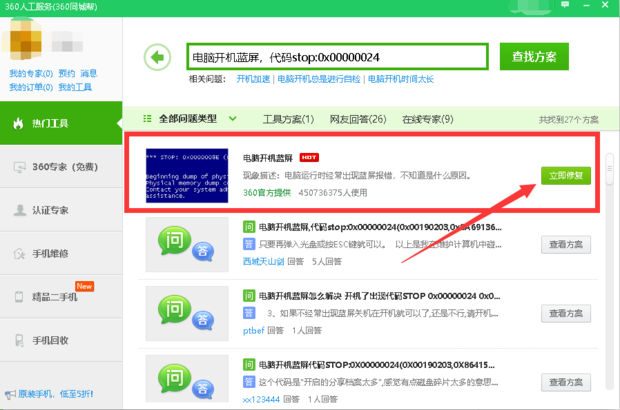Switch to 在线专家(9) tab
620x410 pixels.
(x=427, y=119)
